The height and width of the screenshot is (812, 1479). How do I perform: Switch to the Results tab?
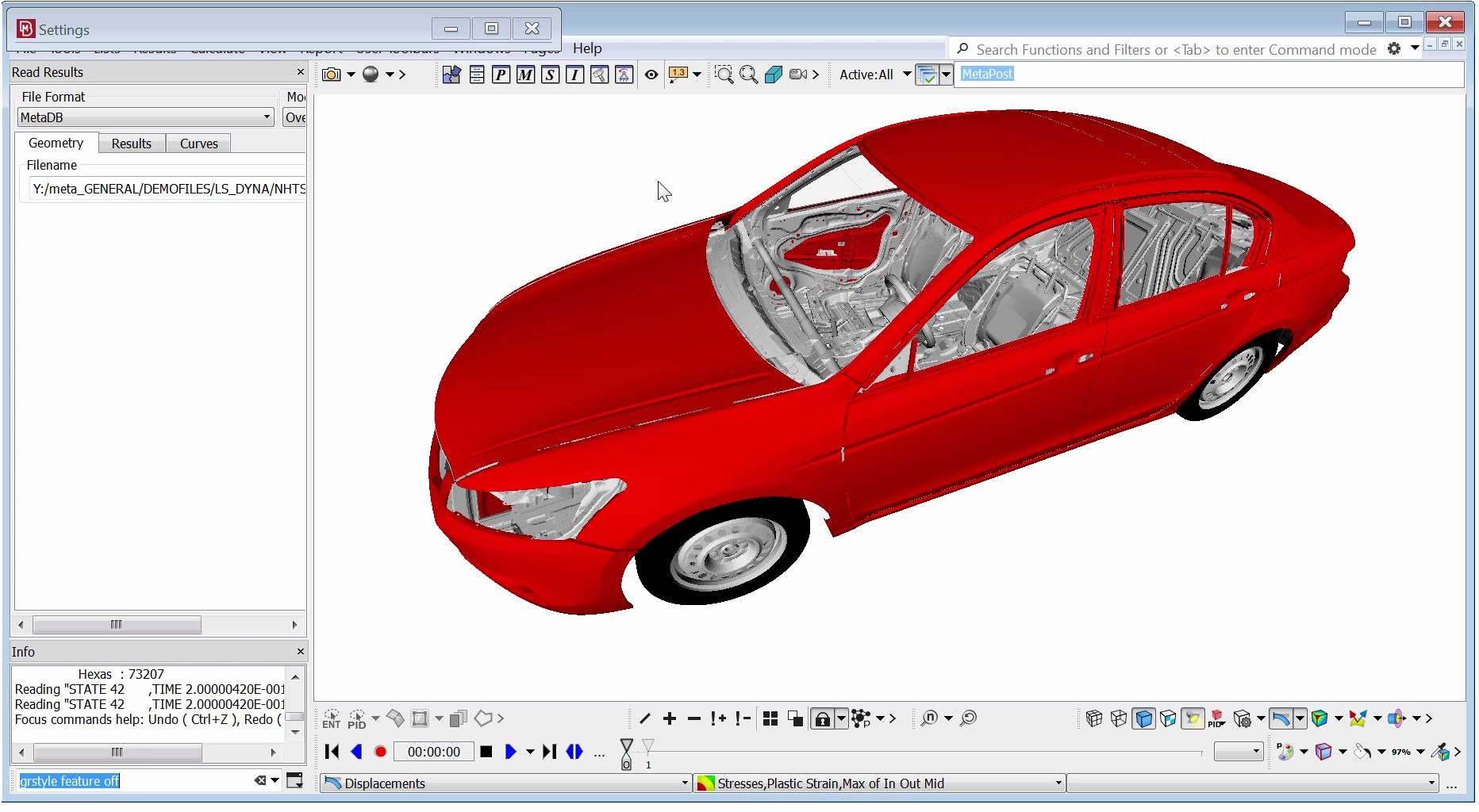click(131, 144)
